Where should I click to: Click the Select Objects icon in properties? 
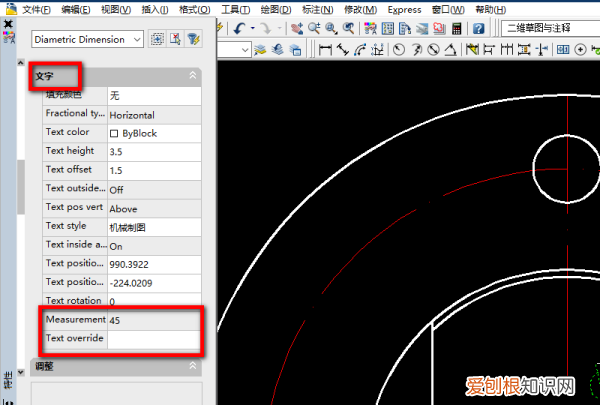pyautogui.click(x=175, y=39)
